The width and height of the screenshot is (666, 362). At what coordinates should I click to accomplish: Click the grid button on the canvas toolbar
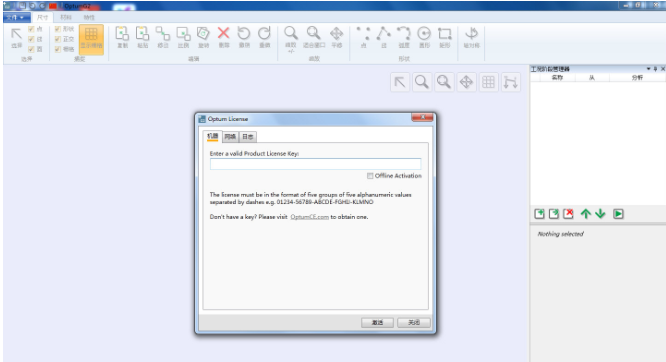(488, 82)
